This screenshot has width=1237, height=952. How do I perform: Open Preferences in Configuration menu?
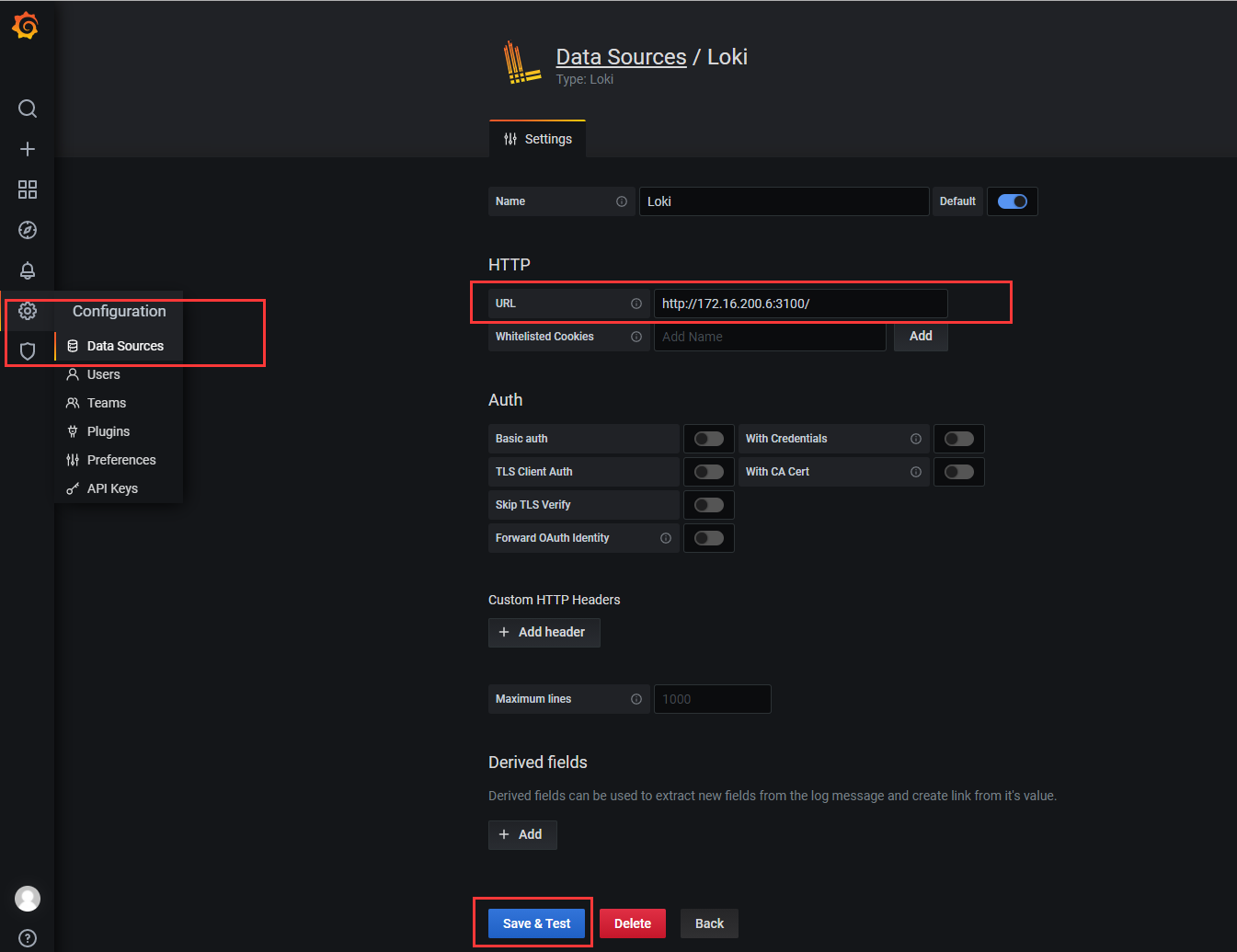[x=119, y=460]
